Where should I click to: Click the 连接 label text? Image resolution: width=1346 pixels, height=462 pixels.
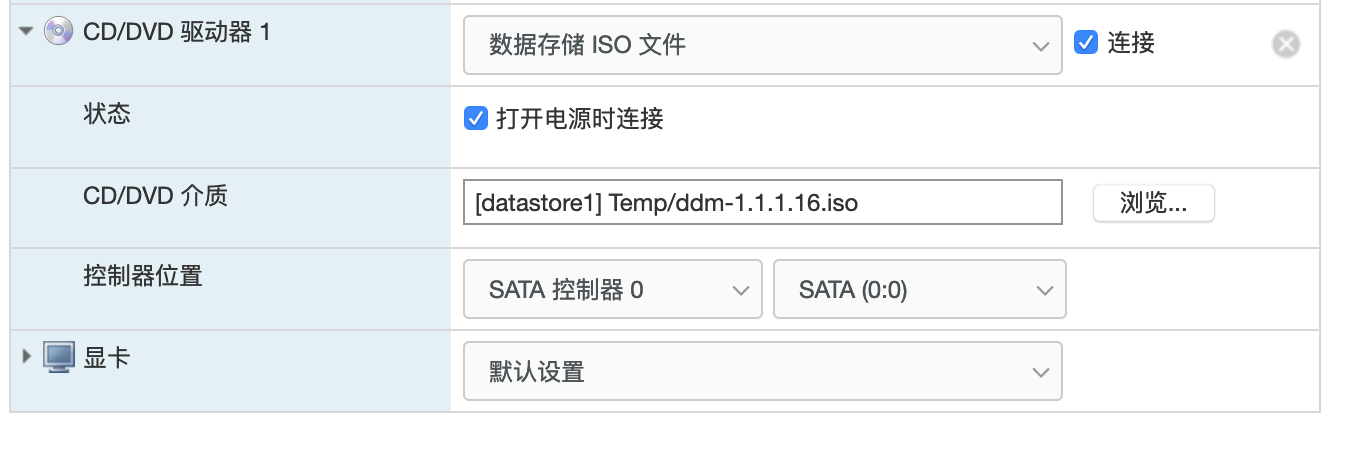(x=1131, y=43)
